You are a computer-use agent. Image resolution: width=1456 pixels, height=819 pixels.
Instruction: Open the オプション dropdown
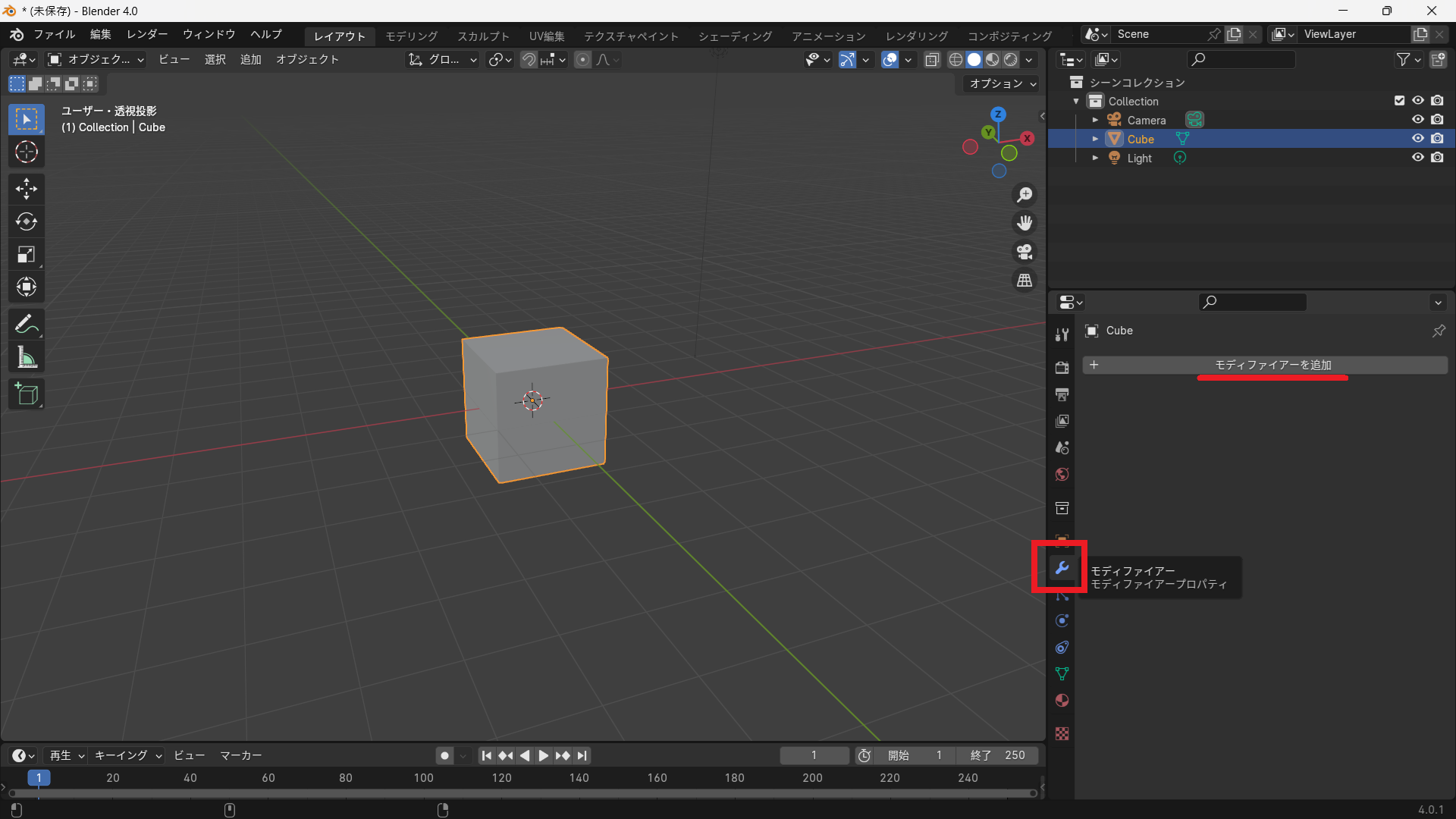(x=1003, y=84)
